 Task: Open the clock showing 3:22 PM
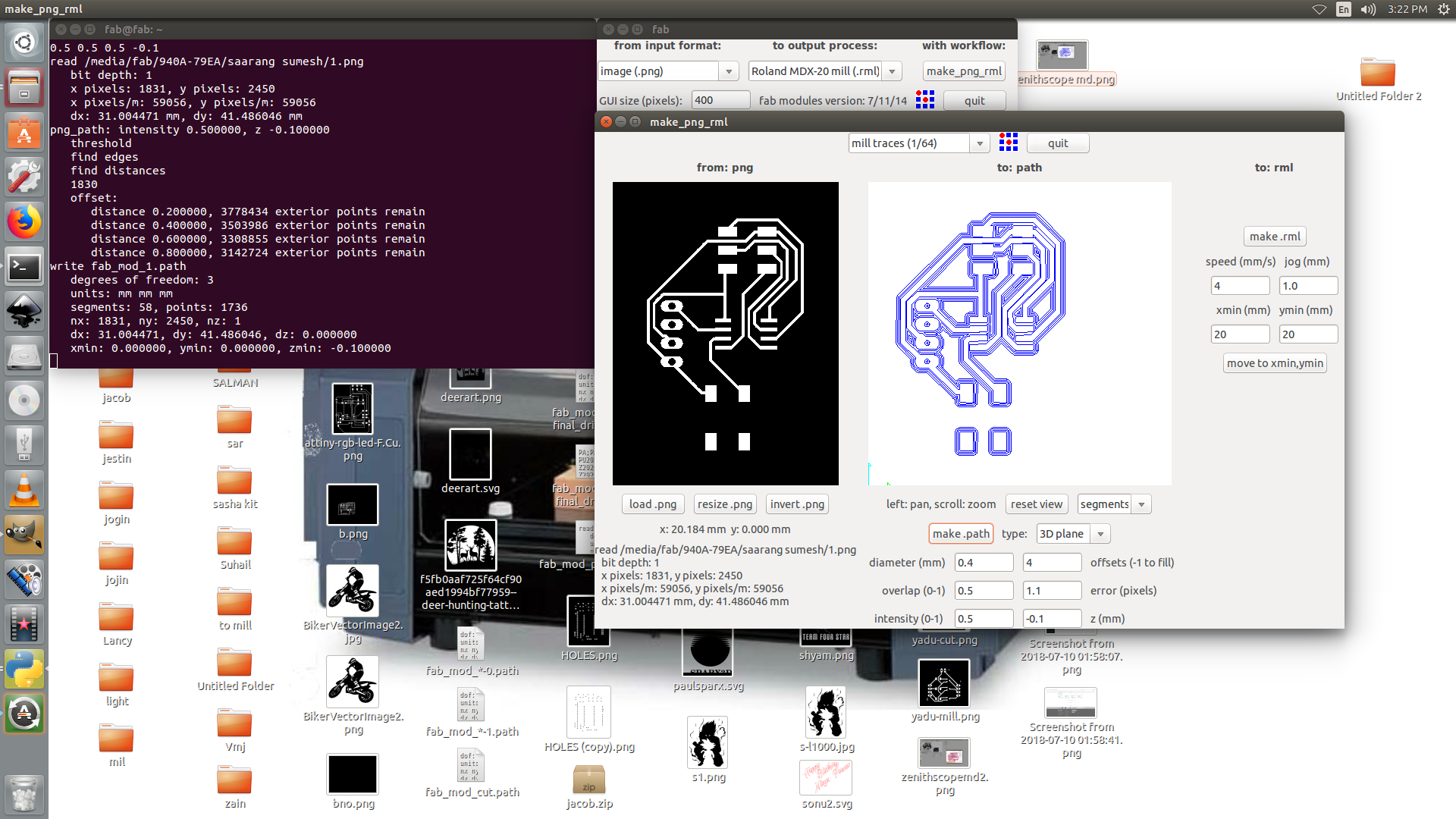(1407, 9)
